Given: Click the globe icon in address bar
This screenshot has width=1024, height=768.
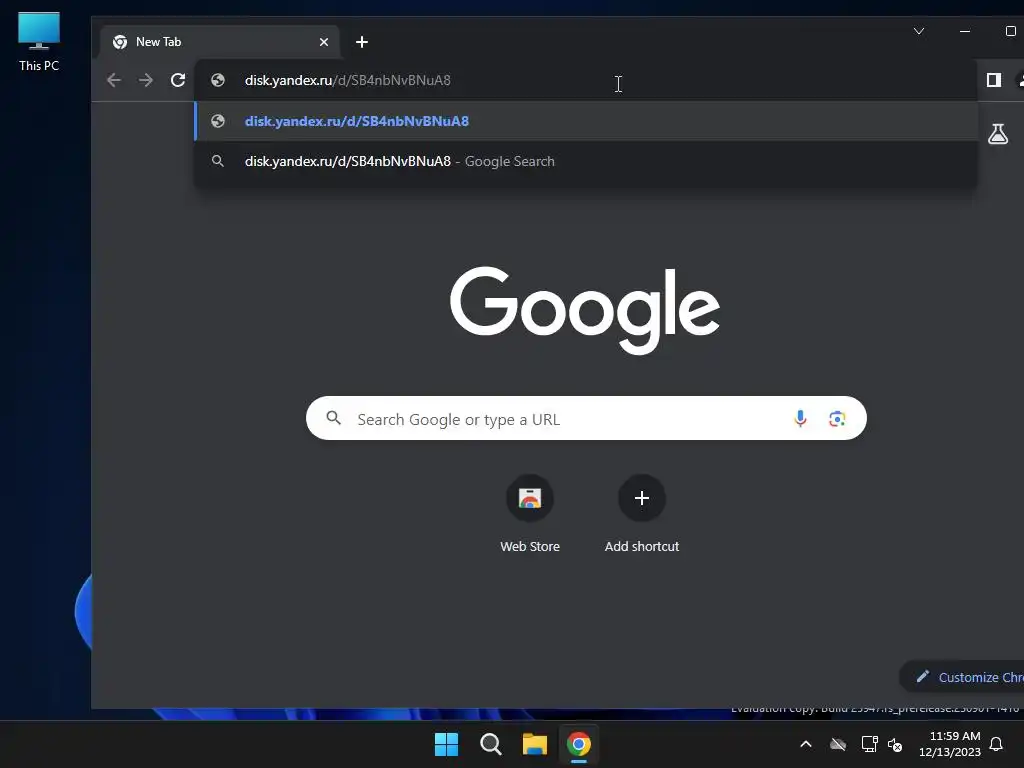Looking at the screenshot, I should point(218,80).
